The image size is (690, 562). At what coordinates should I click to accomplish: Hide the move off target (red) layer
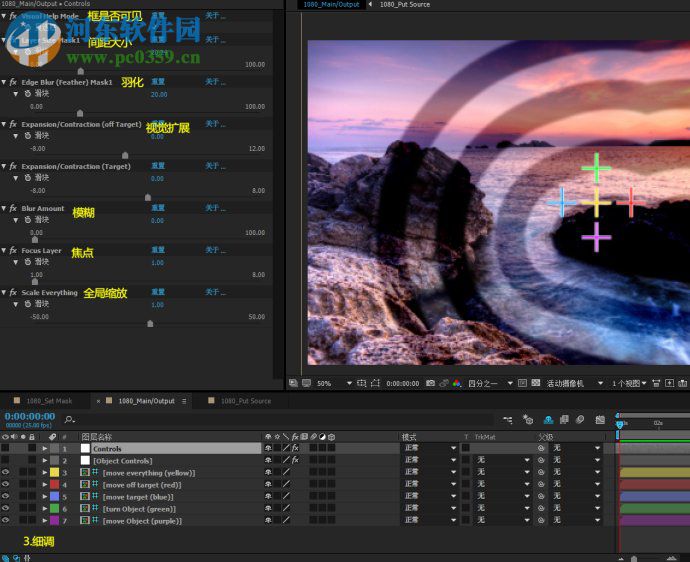coord(5,484)
